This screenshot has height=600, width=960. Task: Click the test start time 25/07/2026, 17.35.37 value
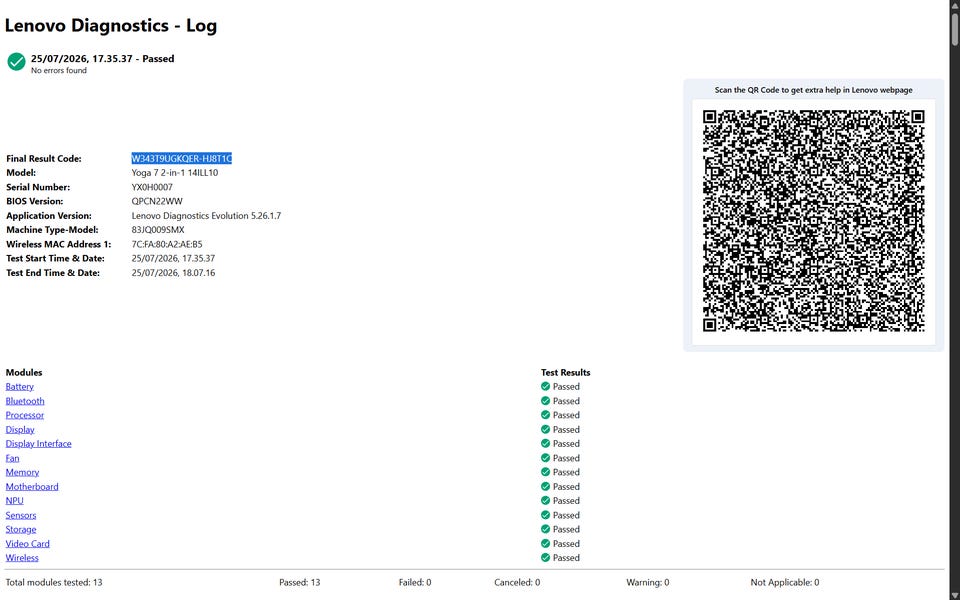point(173,258)
